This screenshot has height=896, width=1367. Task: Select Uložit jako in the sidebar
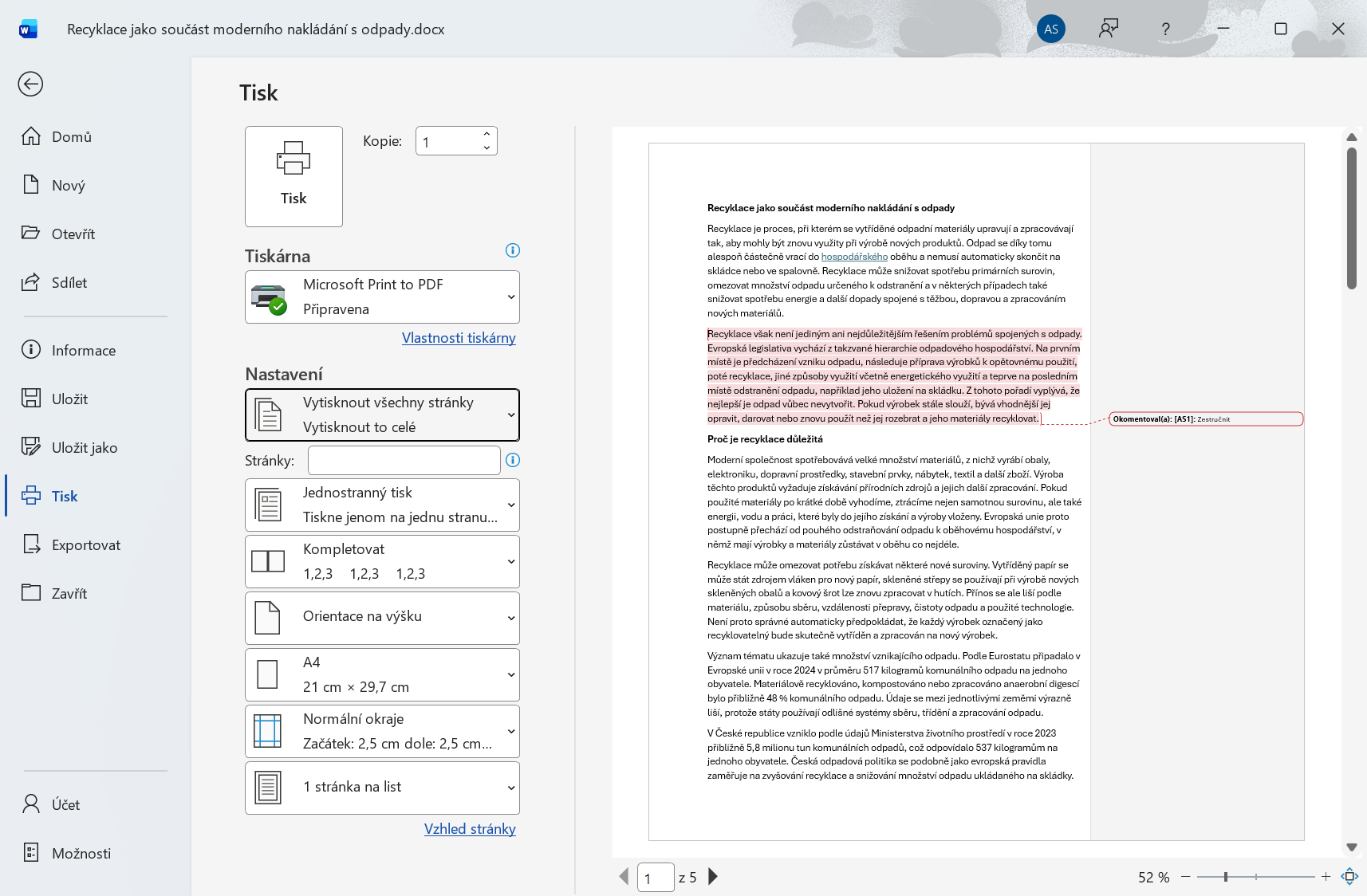pyautogui.click(x=96, y=447)
